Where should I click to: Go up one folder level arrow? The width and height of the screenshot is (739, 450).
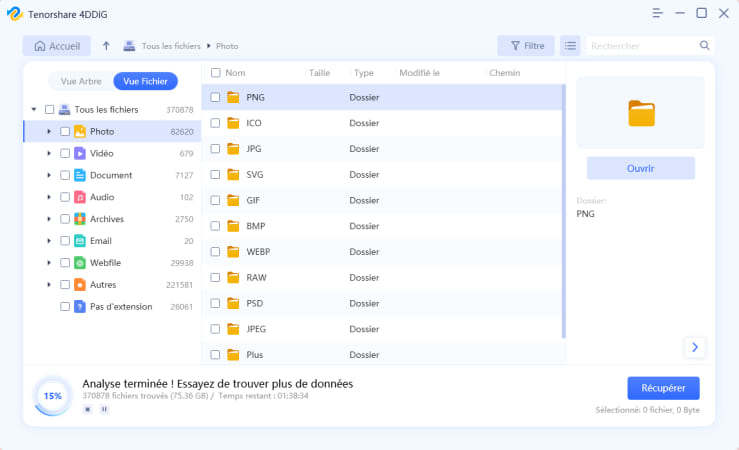point(106,46)
